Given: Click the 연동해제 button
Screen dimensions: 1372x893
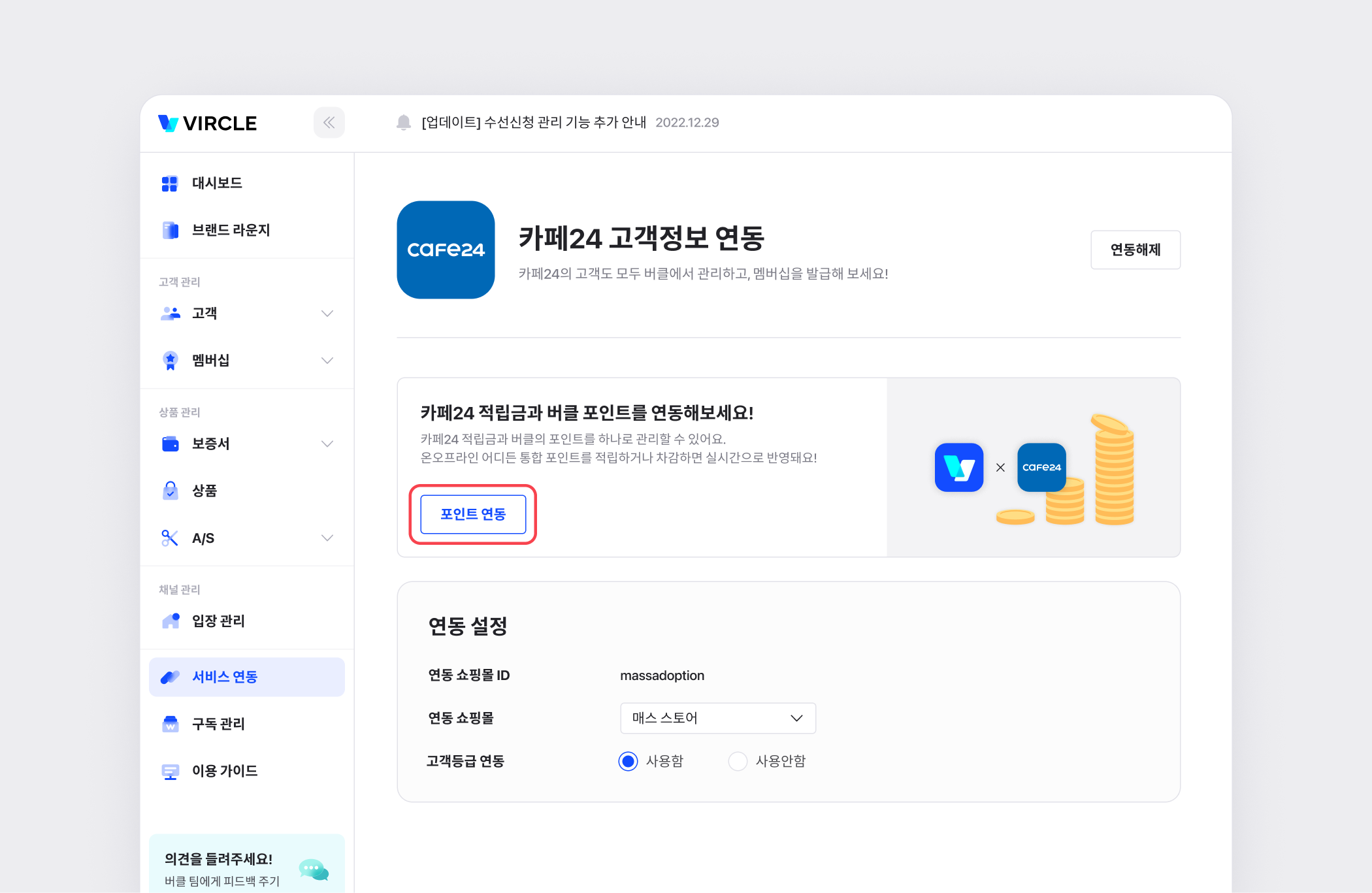Looking at the screenshot, I should coord(1135,250).
